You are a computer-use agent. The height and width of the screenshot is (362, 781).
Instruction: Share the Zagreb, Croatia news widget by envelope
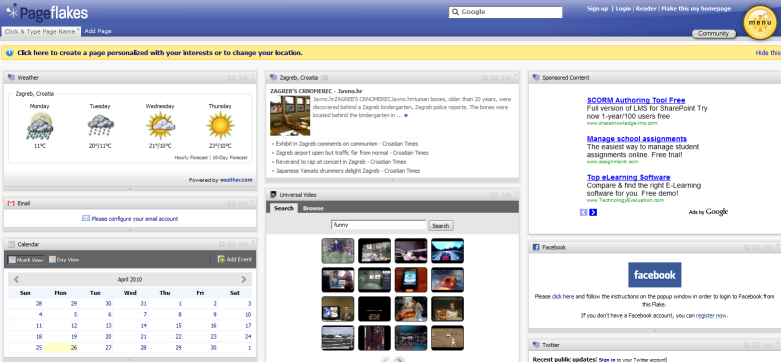tap(494, 78)
